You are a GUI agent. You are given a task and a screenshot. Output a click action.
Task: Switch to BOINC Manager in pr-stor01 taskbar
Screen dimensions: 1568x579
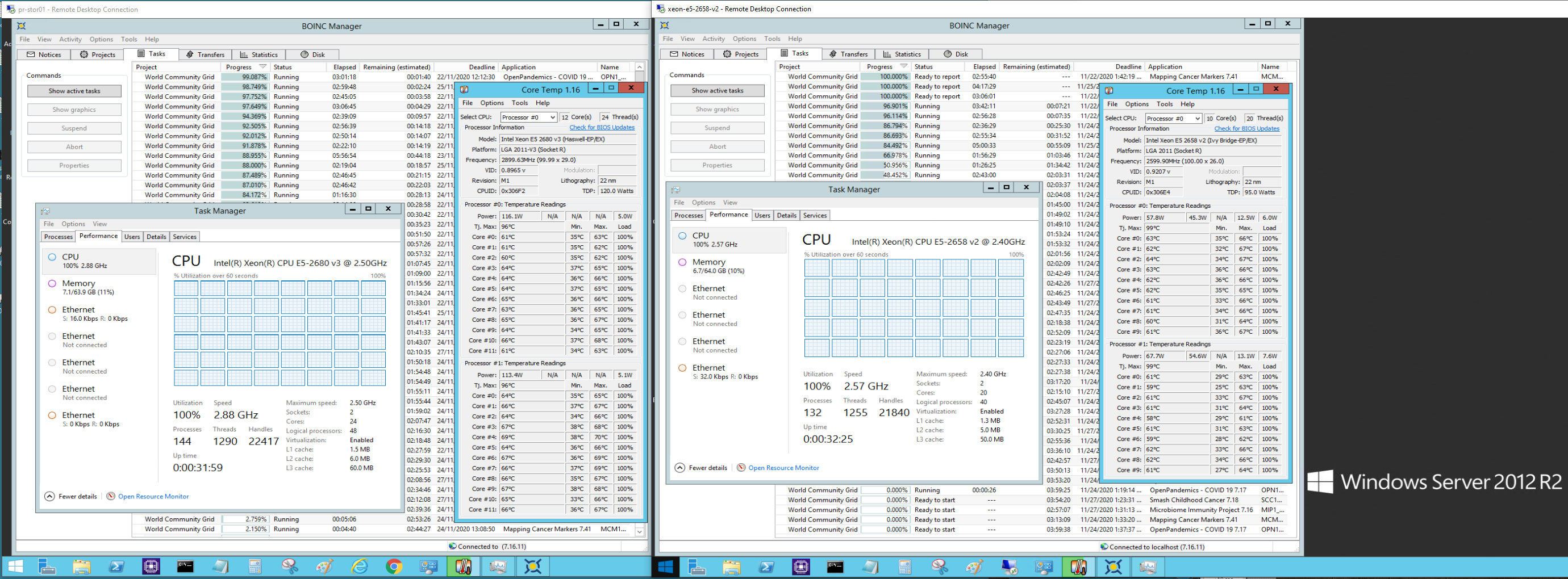tap(533, 567)
